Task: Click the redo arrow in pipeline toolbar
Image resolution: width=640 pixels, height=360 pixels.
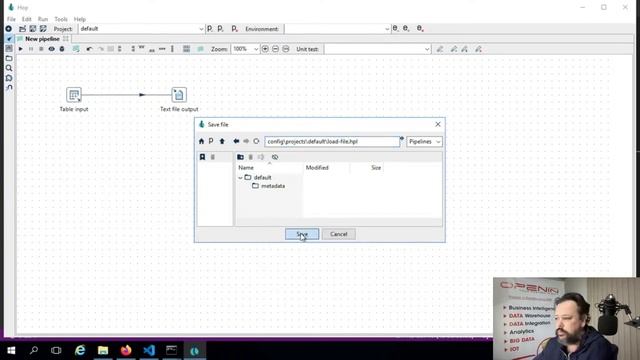Action: click(100, 49)
